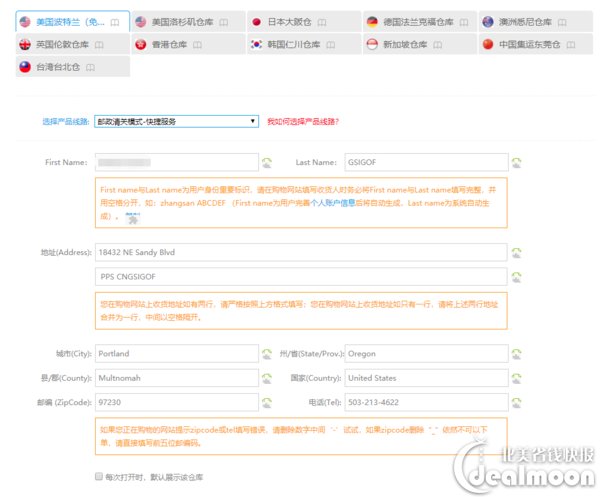Click book icon beside 英国伦敦仓库
The height and width of the screenshot is (497, 600).
pyautogui.click(x=99, y=45)
